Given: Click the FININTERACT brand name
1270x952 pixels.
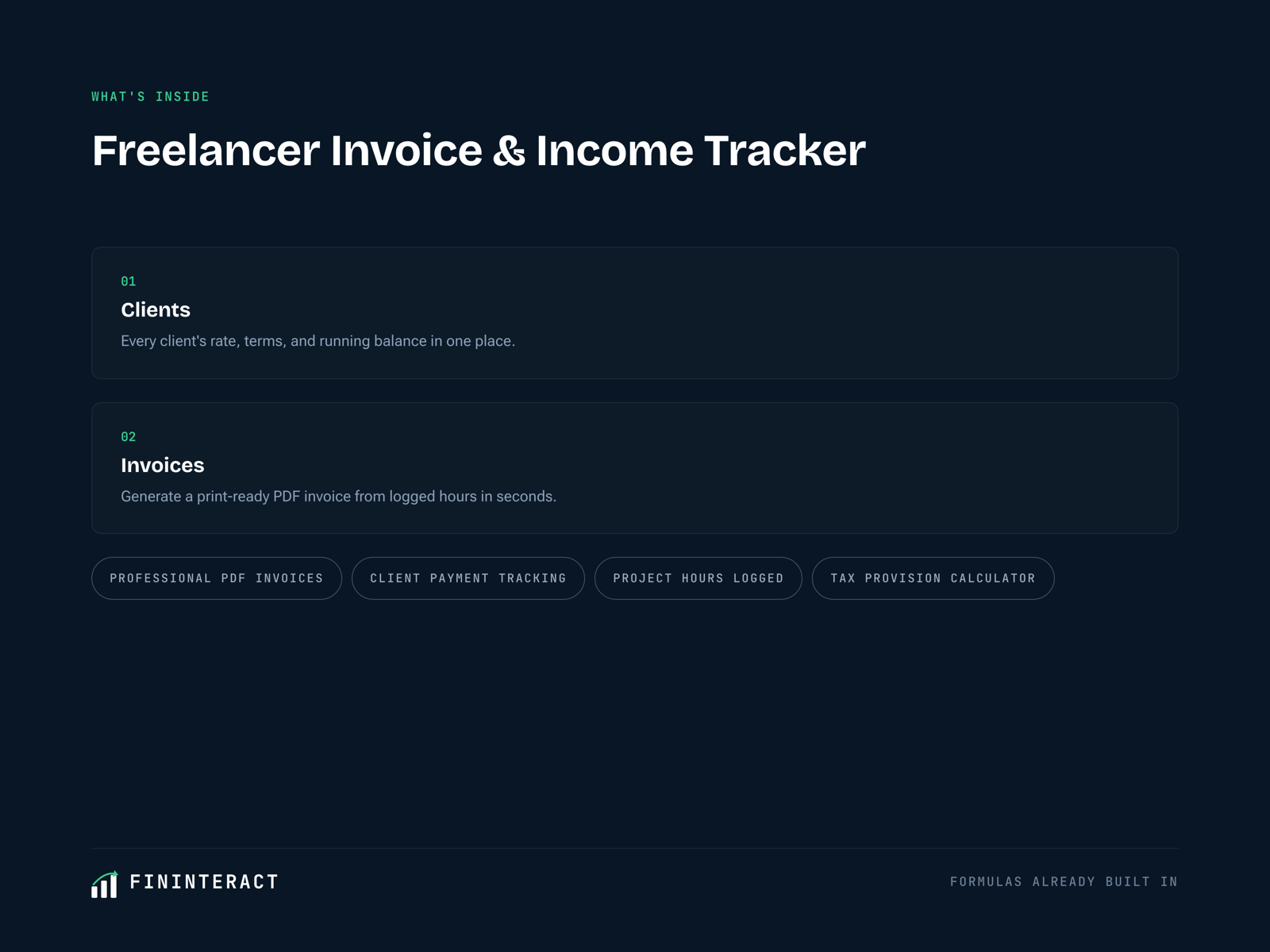Looking at the screenshot, I should 205,882.
